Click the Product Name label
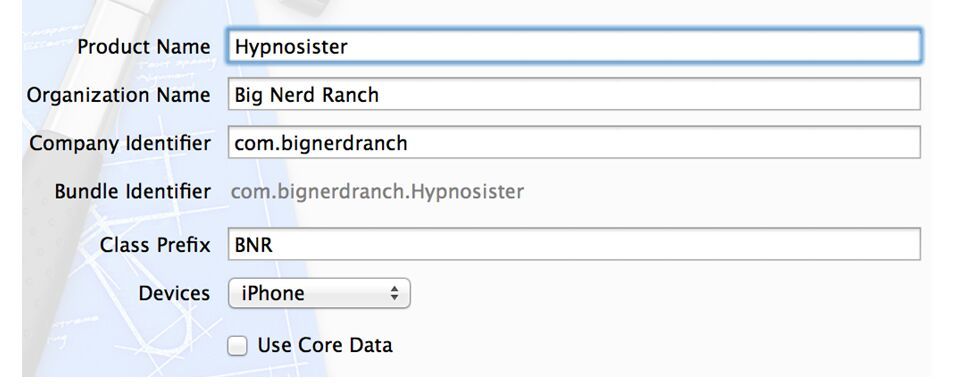The height and width of the screenshot is (384, 975). (x=144, y=47)
